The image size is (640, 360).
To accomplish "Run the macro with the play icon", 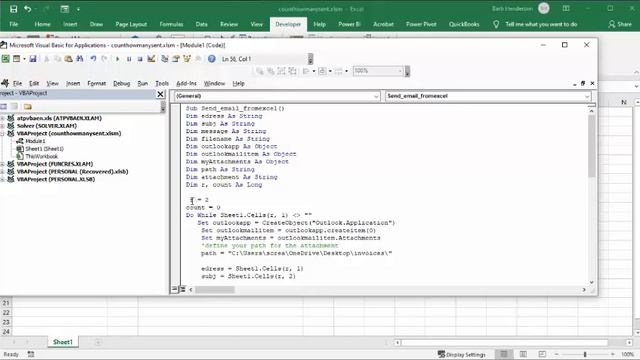I will [118, 59].
